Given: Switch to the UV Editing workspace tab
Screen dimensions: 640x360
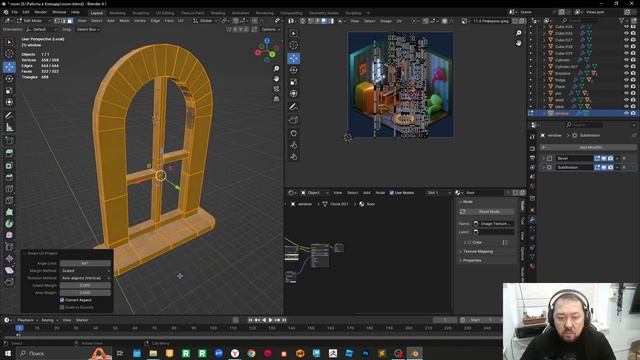Looking at the screenshot, I should click(165, 13).
